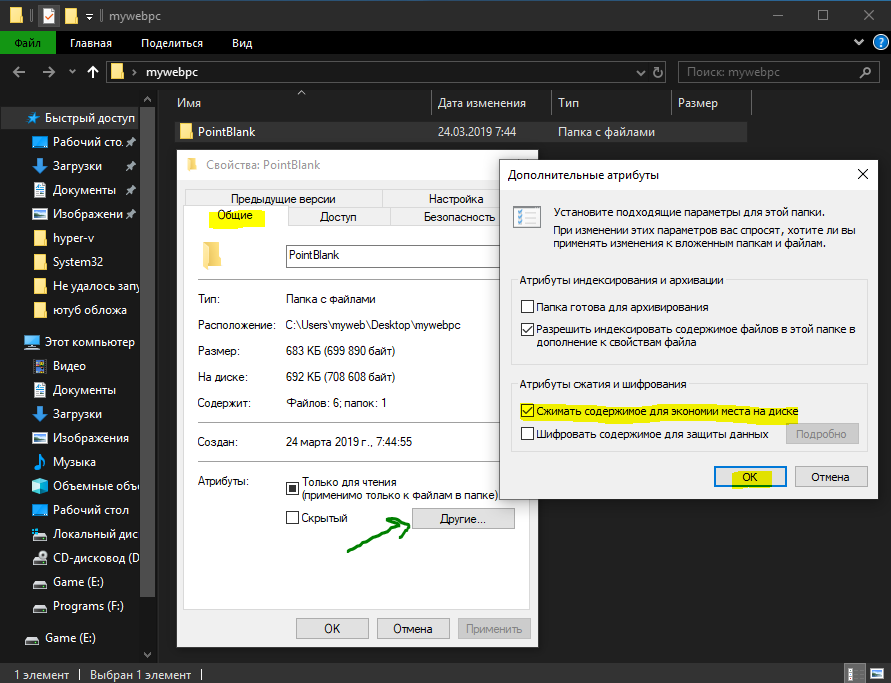The height and width of the screenshot is (683, 891).
Task: Toggle Папка готова для архивирования checkbox
Action: [x=527, y=307]
